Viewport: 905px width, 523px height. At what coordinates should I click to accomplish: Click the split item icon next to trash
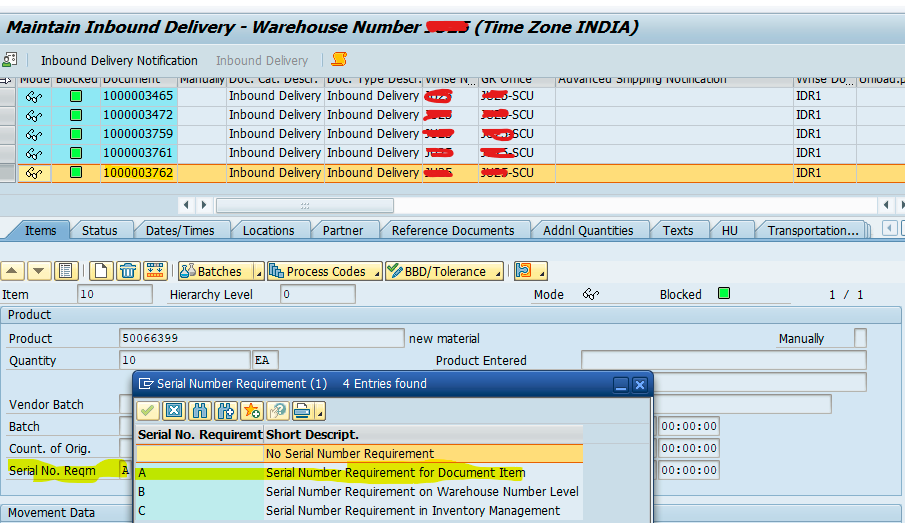pos(155,271)
